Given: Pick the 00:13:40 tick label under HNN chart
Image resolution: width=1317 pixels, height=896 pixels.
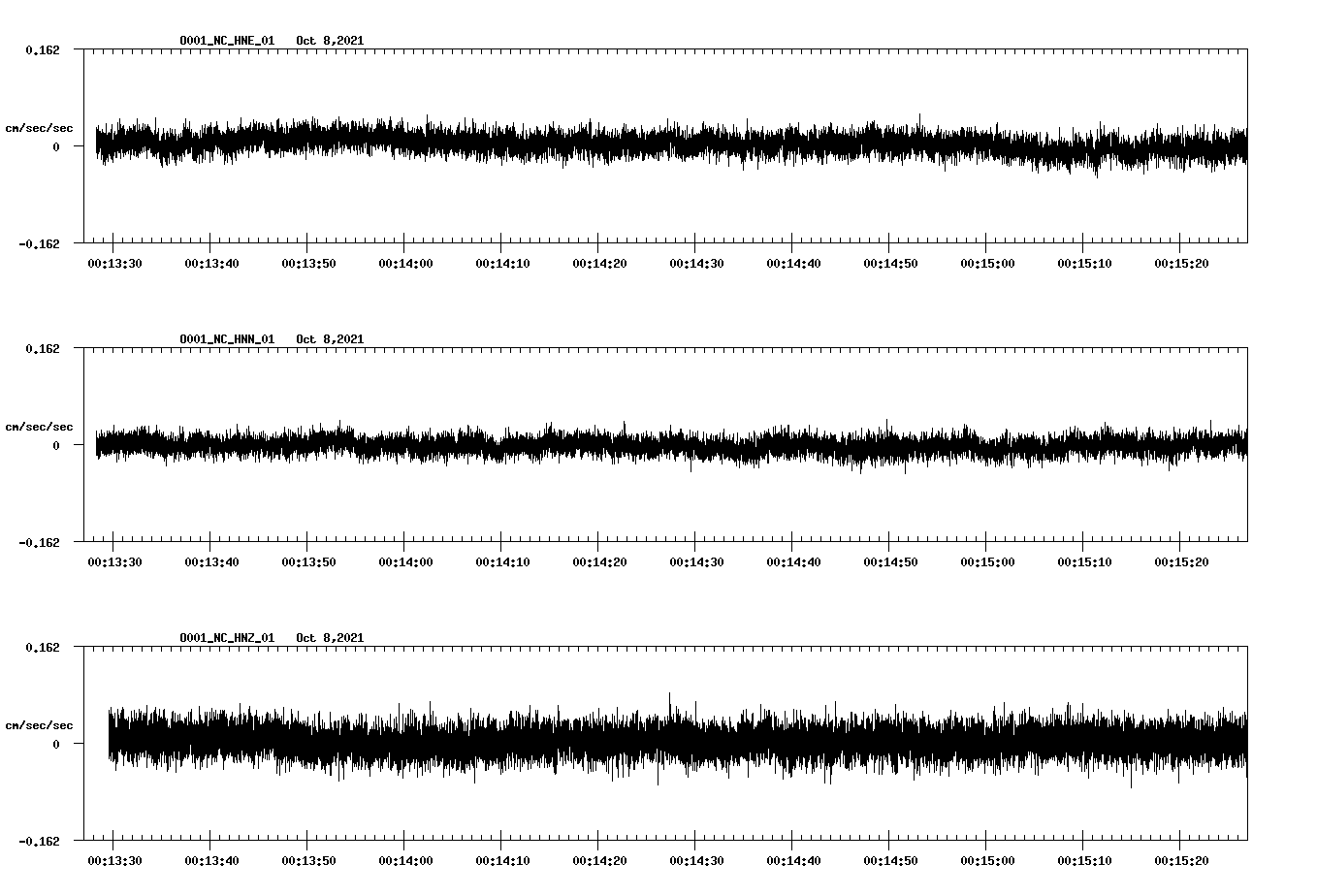Looking at the screenshot, I should coord(211,562).
